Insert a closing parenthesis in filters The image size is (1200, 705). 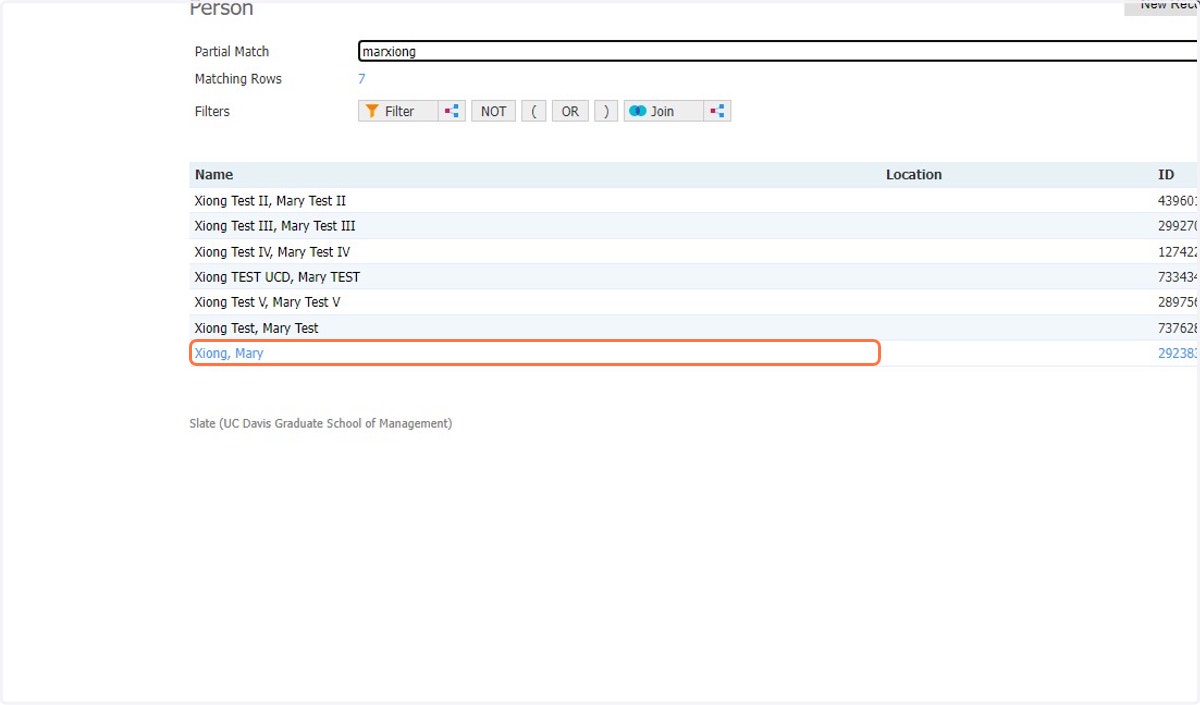click(x=606, y=111)
